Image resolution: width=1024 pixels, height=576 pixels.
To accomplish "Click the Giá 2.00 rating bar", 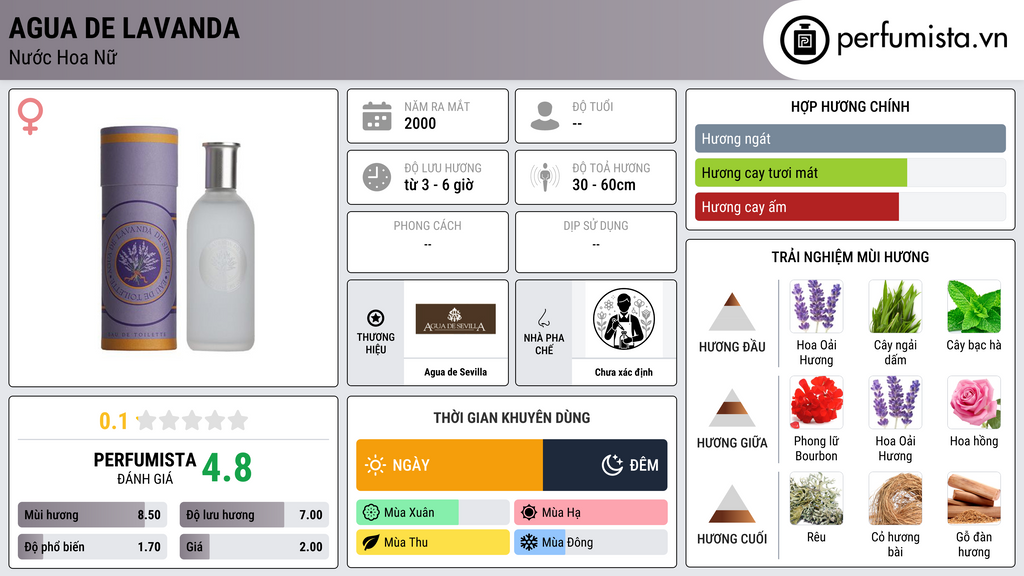I will [x=254, y=547].
